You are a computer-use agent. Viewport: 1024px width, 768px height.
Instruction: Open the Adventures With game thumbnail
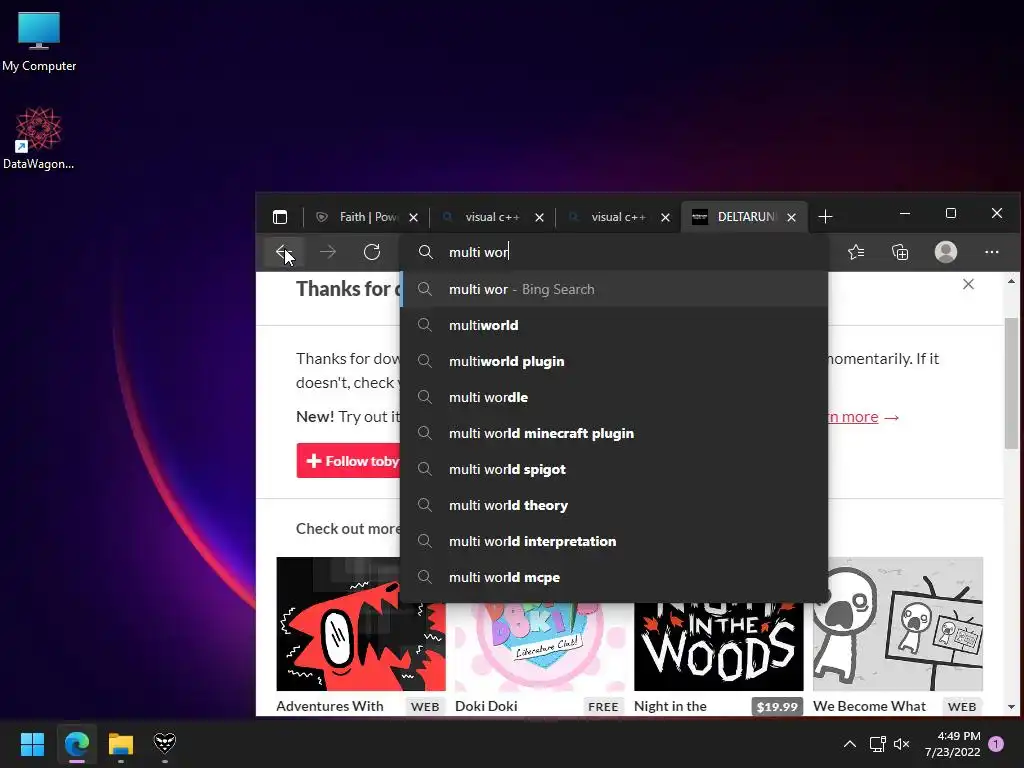[x=360, y=624]
